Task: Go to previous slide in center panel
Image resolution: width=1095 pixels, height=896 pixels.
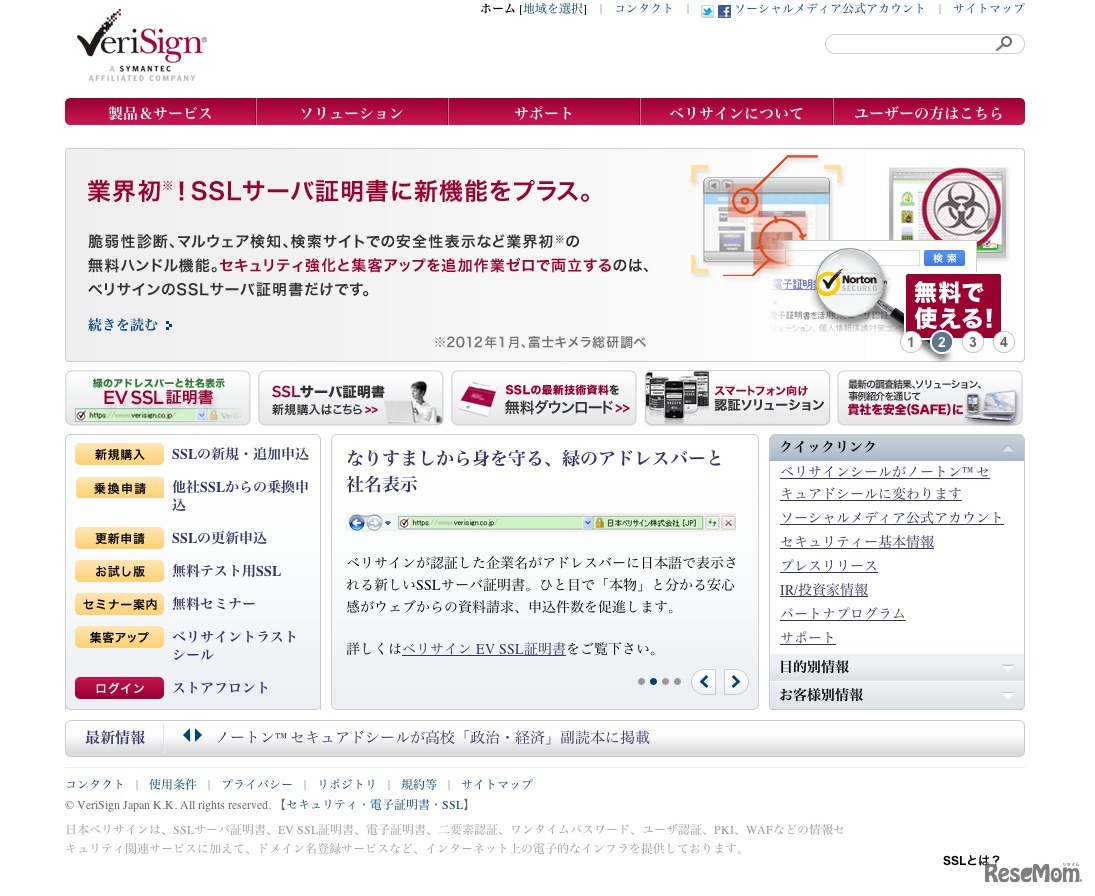Action: coord(704,681)
